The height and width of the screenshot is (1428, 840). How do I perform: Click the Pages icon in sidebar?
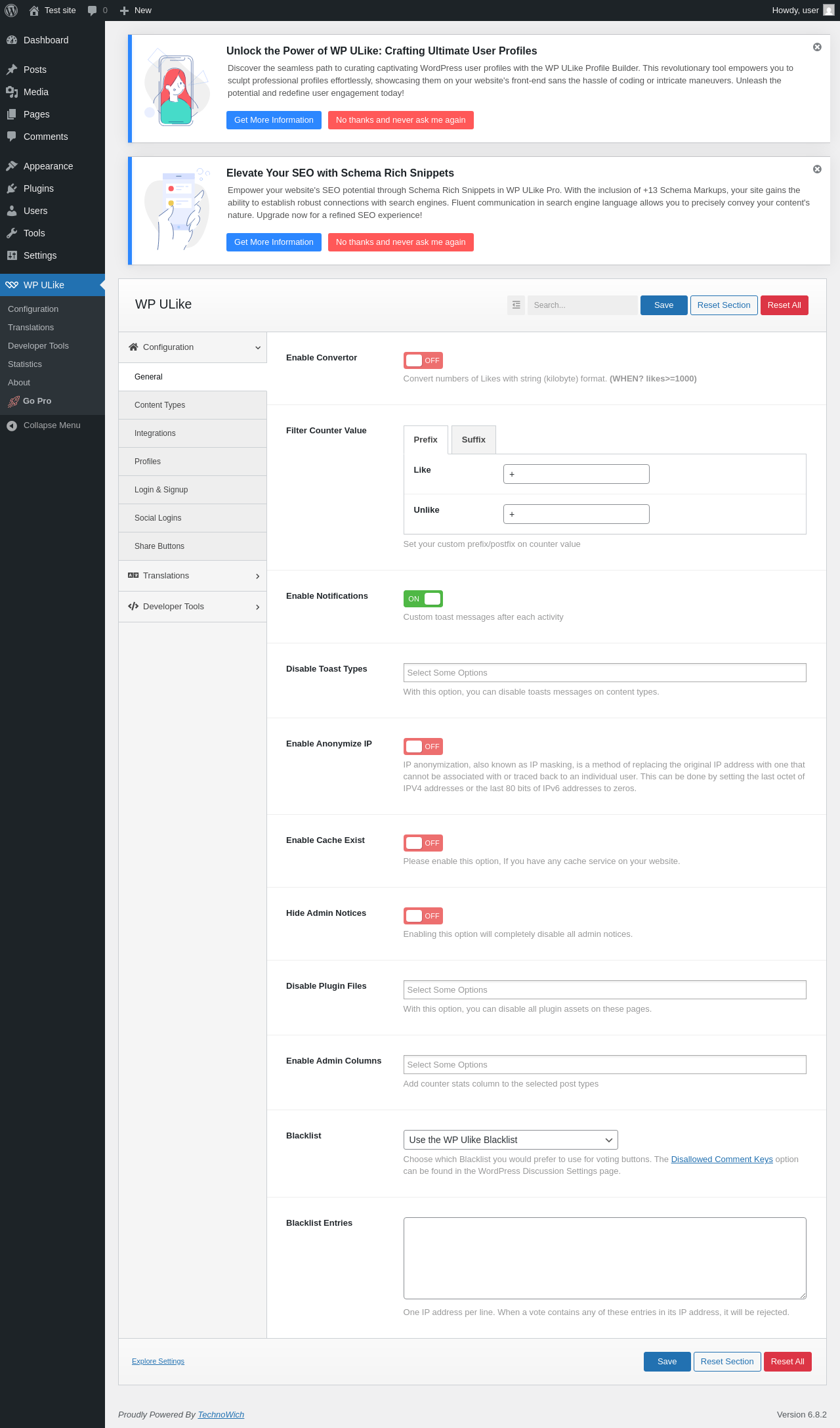tap(12, 114)
